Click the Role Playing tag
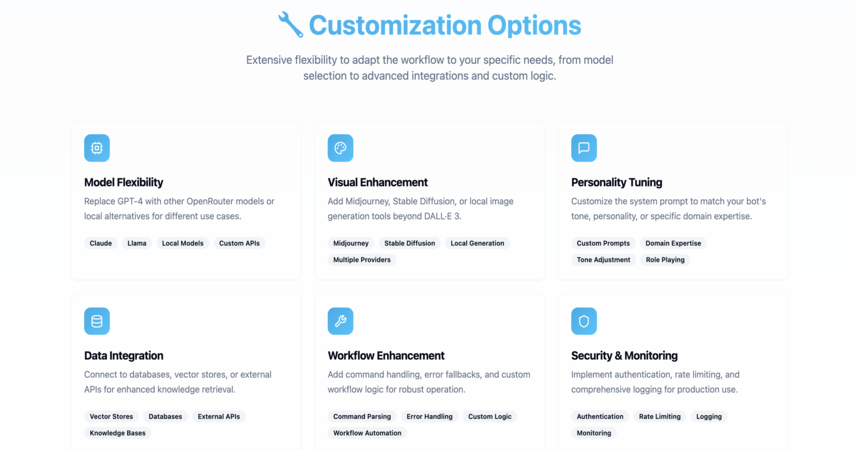Screen dimensions: 856x450 tap(665, 259)
